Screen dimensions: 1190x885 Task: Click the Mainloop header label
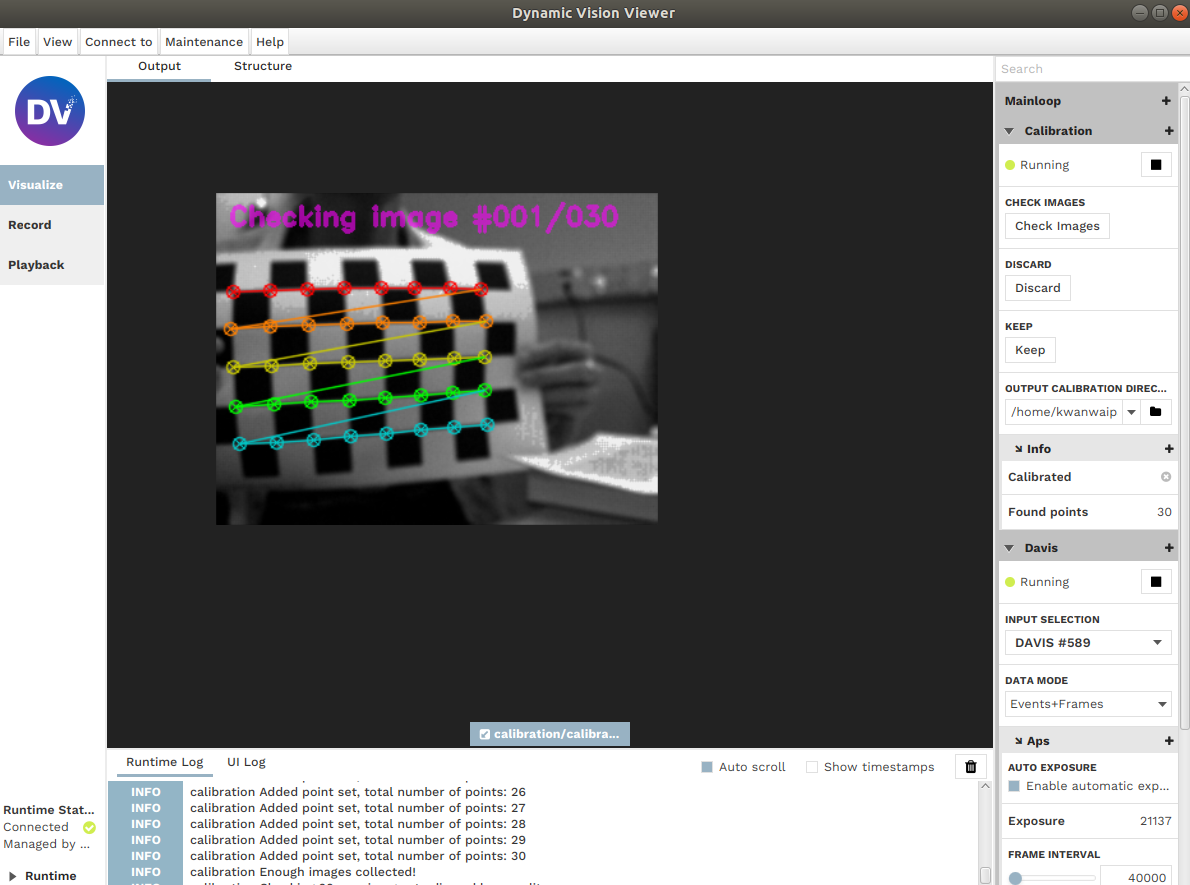click(1032, 100)
